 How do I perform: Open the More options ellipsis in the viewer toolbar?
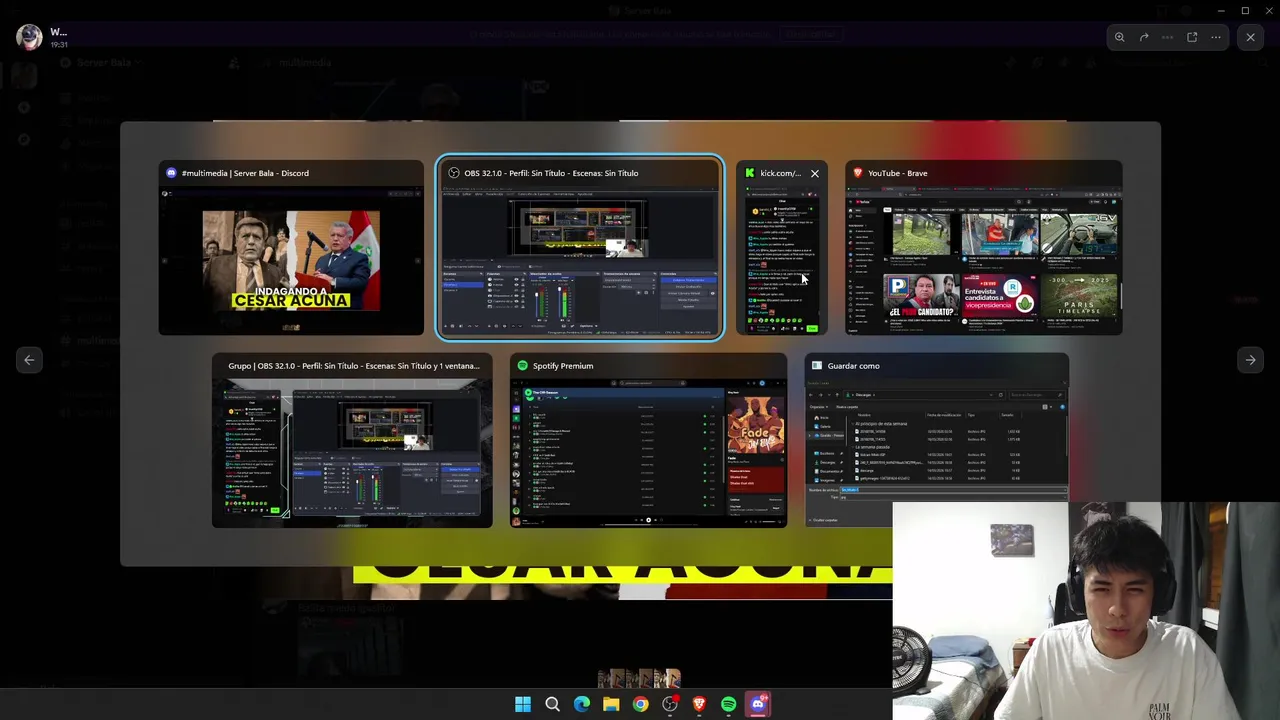pos(1216,37)
